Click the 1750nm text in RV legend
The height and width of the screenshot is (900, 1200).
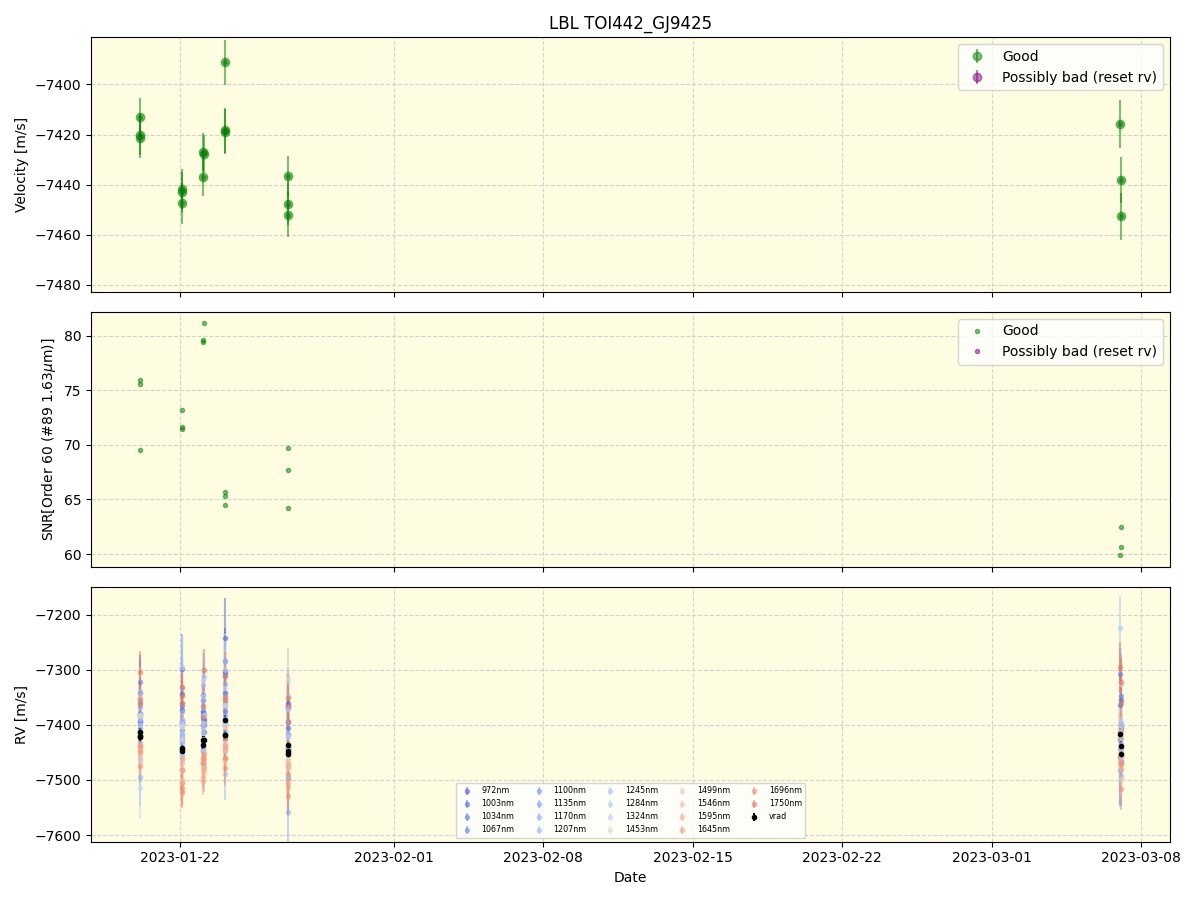[786, 803]
